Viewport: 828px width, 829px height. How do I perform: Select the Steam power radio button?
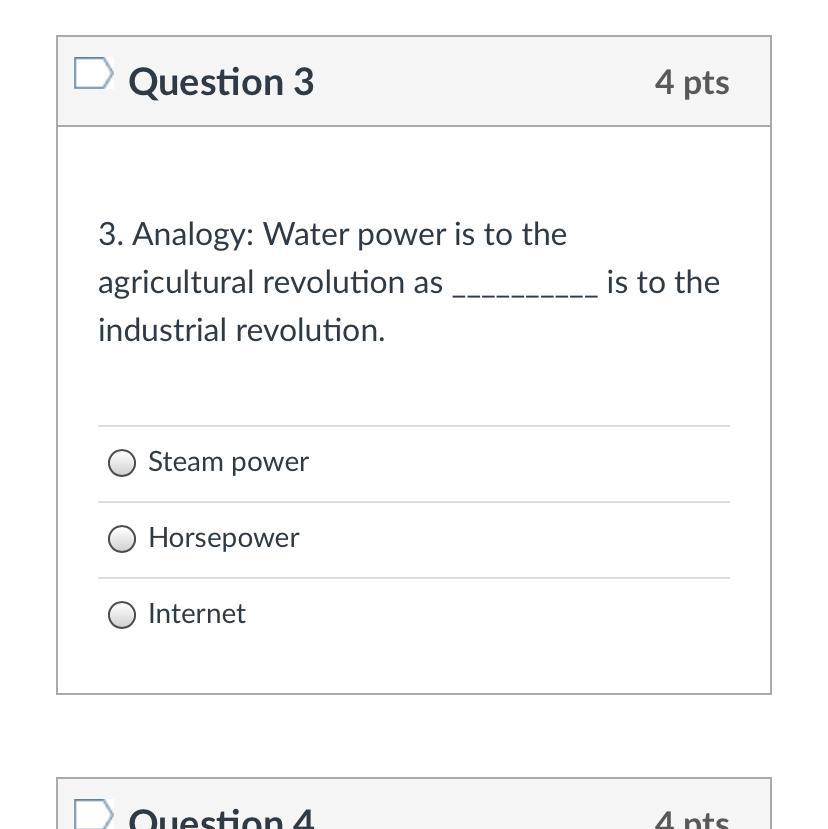pos(122,463)
